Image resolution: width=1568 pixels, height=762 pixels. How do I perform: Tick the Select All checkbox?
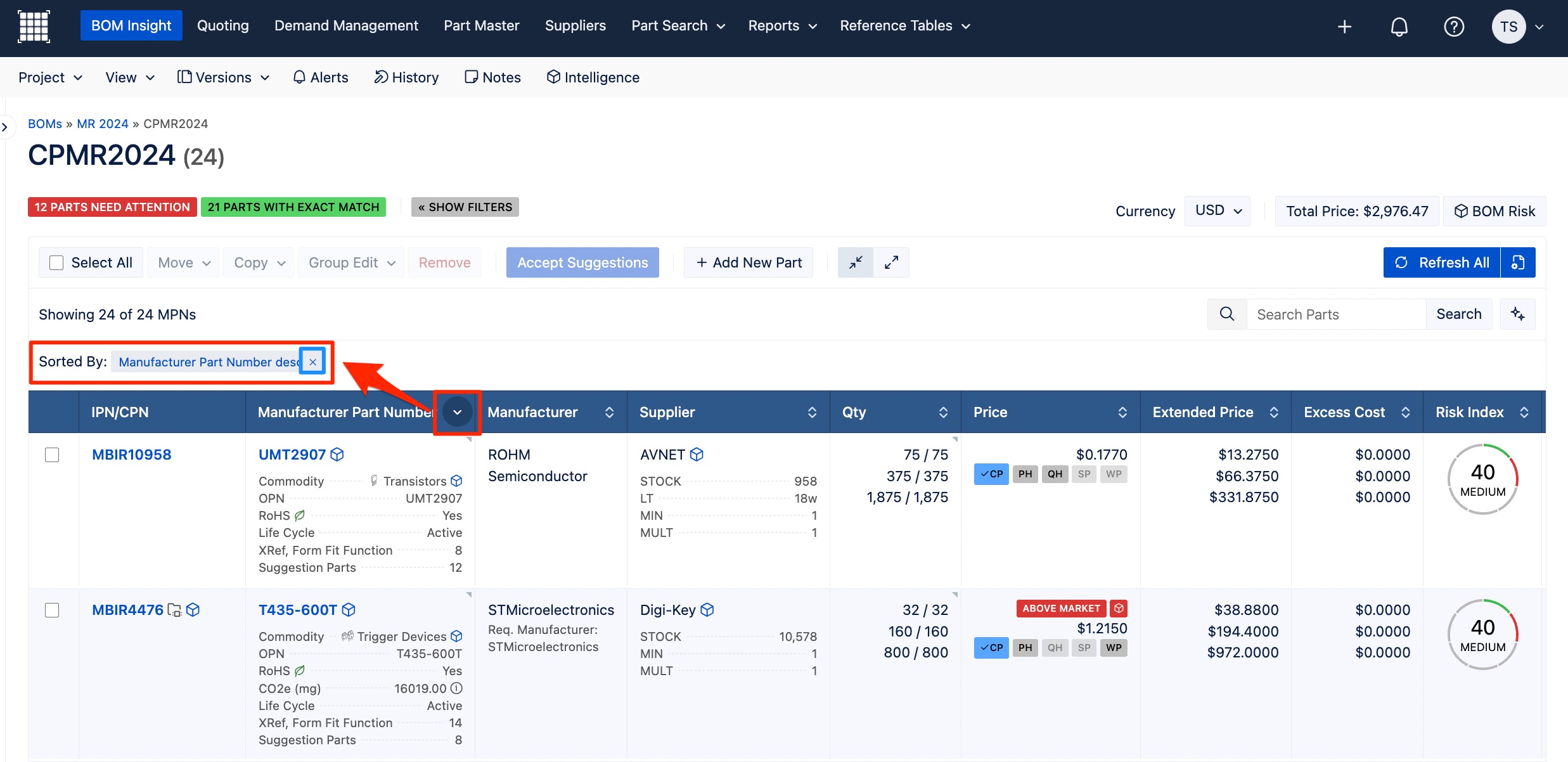pyautogui.click(x=56, y=262)
